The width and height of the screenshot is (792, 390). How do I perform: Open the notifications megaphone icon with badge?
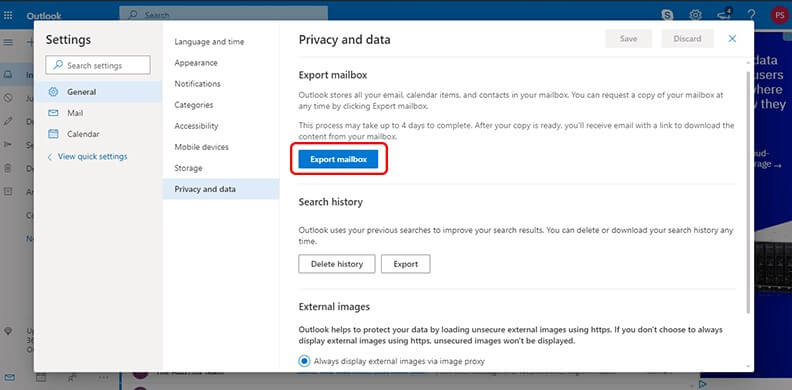724,14
